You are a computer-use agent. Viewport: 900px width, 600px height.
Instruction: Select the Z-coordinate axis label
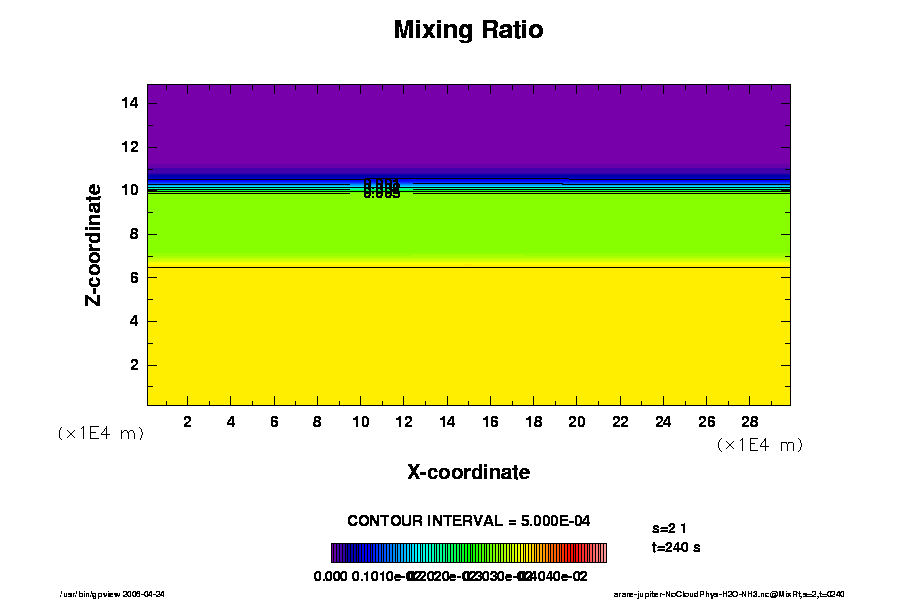pos(94,244)
